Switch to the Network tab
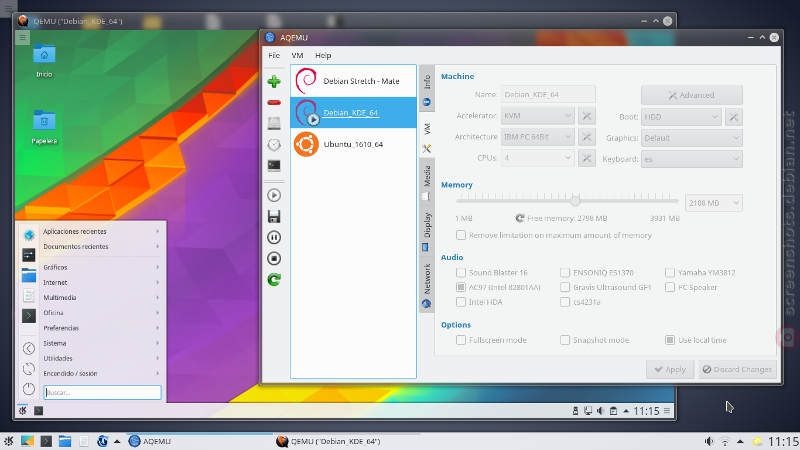Screen dimensions: 800x450 pyautogui.click(x=427, y=285)
